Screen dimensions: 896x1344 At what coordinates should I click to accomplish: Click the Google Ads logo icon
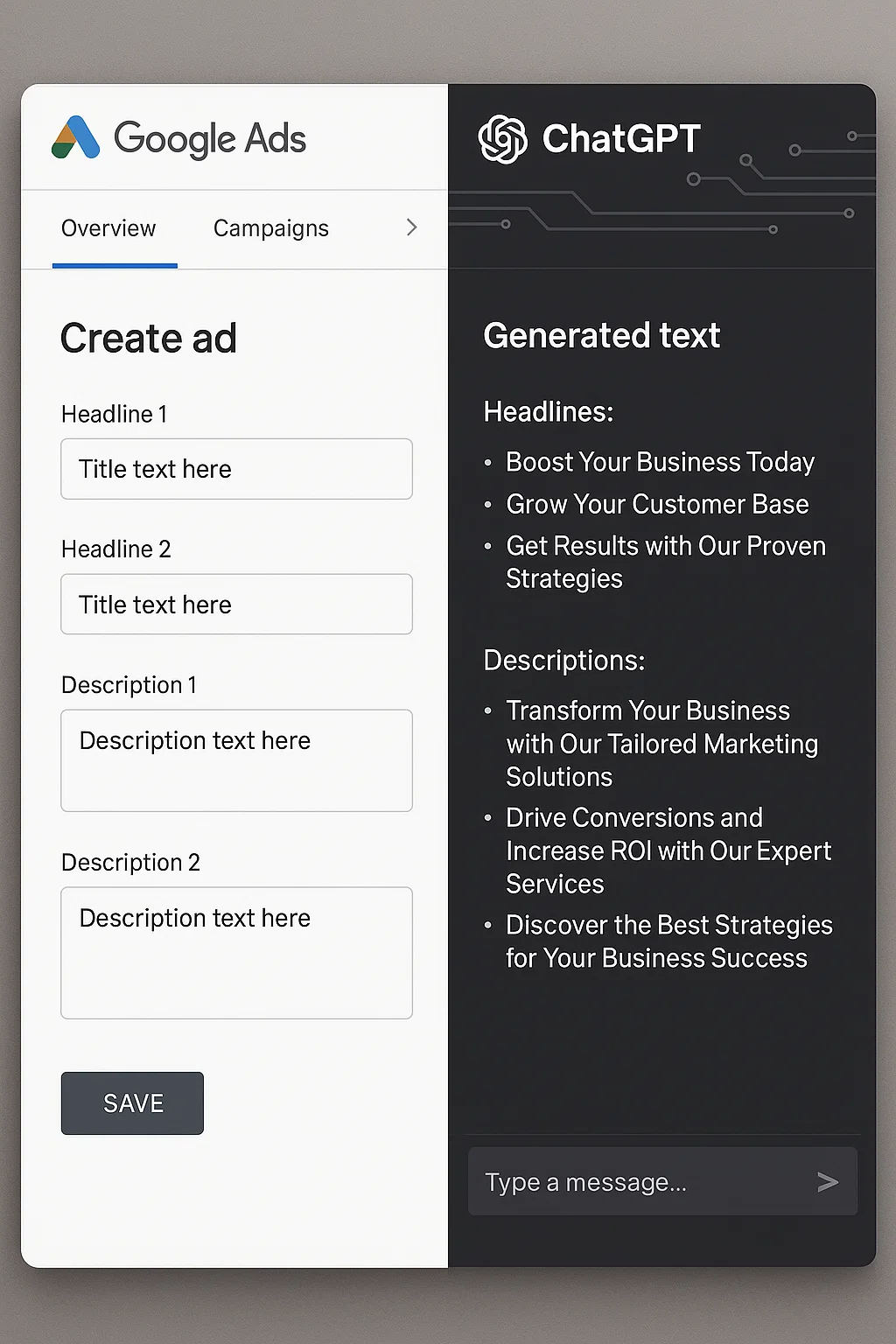pos(76,137)
